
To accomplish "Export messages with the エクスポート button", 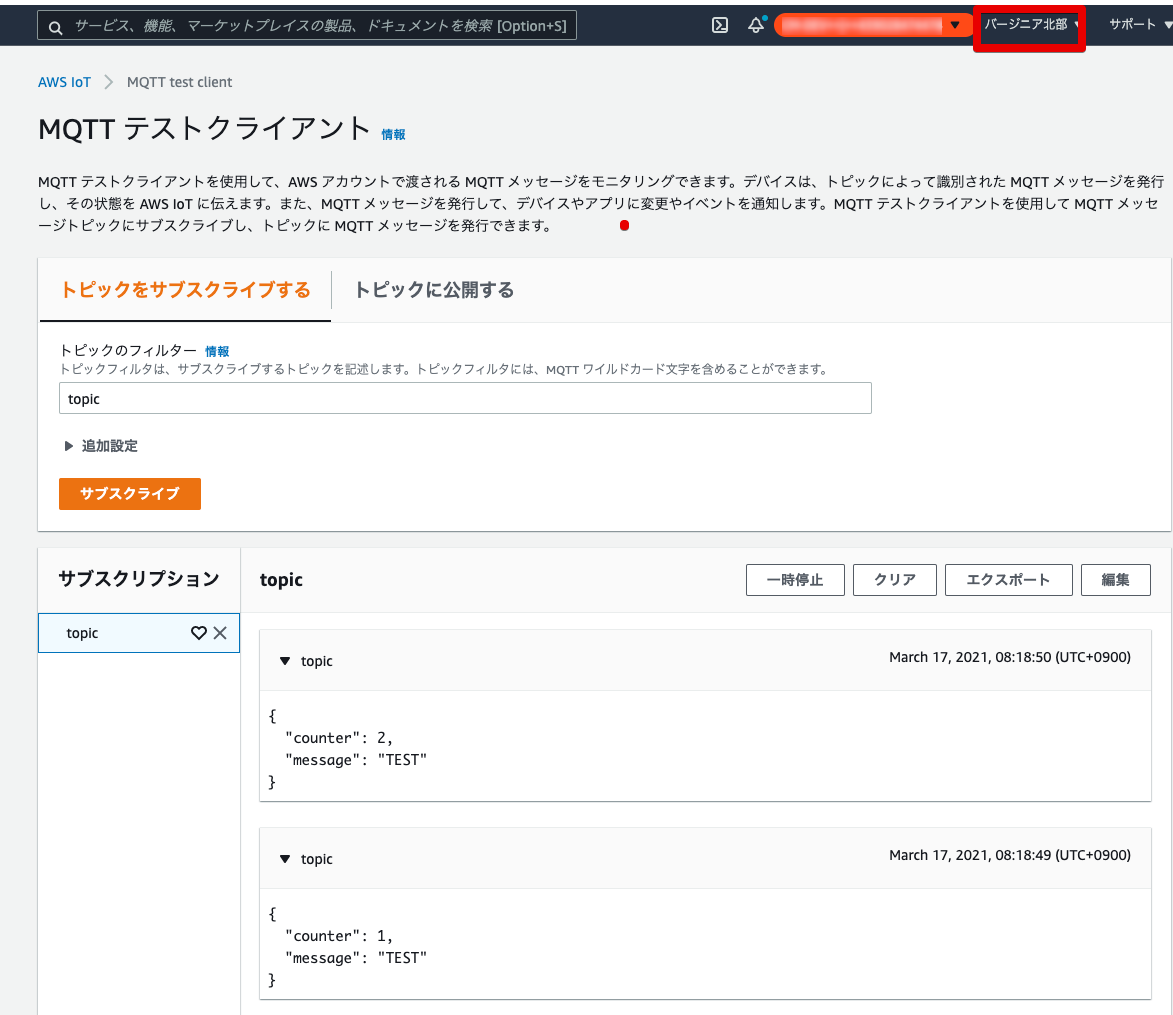I will coord(1008,580).
